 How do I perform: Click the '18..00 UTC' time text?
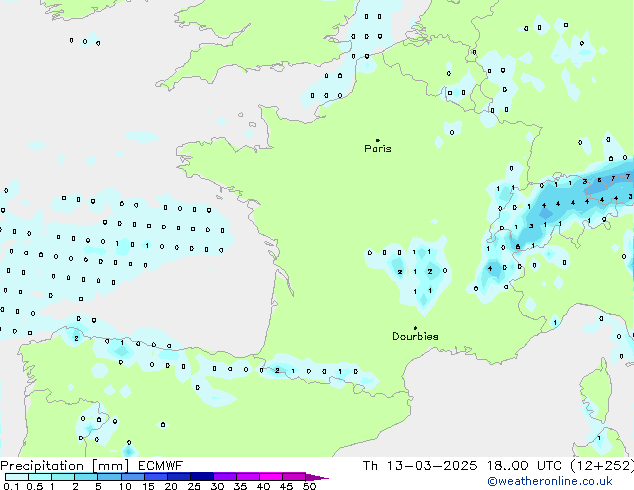click(x=524, y=466)
